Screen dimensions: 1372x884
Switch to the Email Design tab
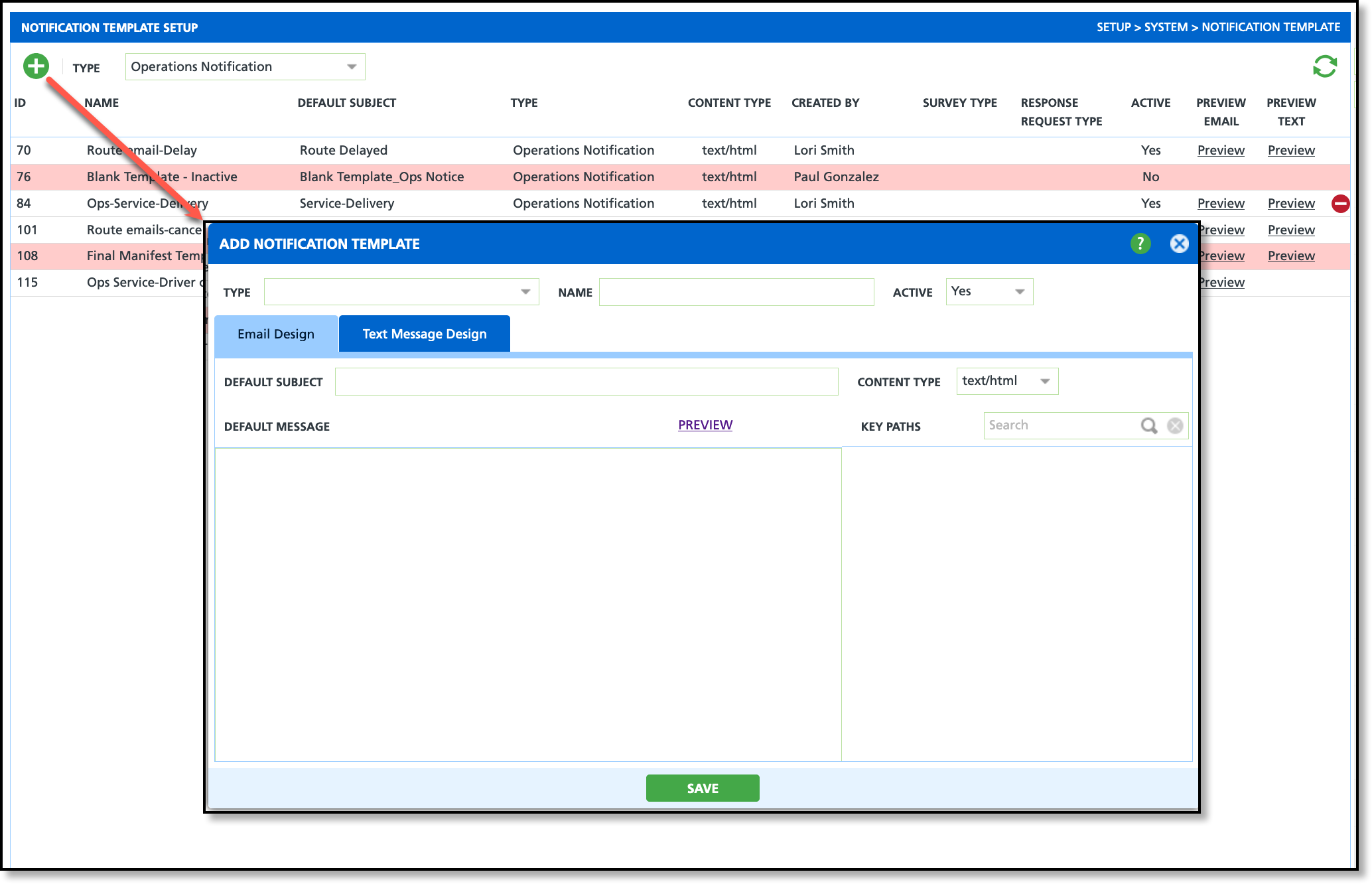tap(276, 334)
